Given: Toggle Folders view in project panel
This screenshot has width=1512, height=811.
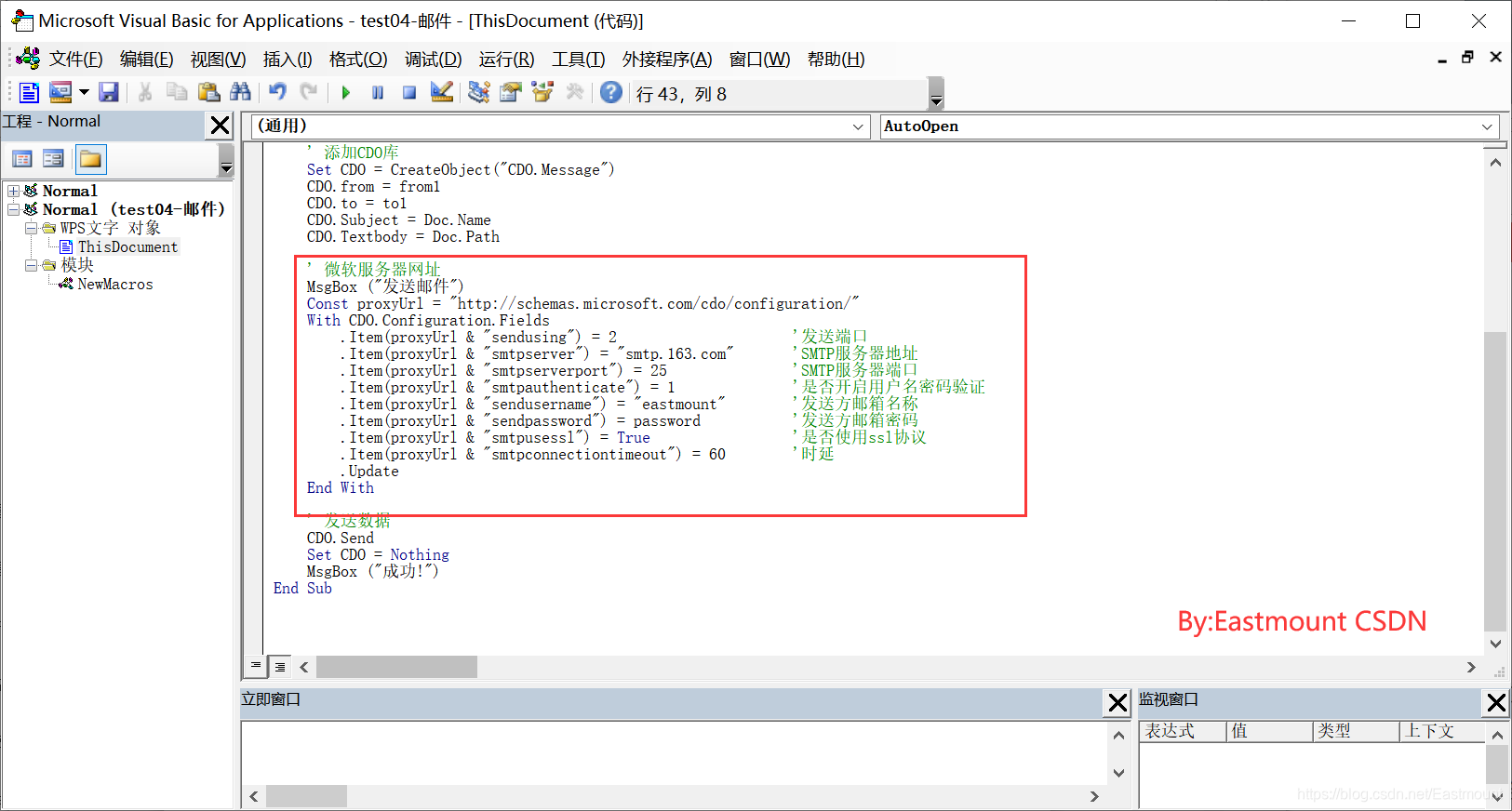Looking at the screenshot, I should tap(91, 159).
